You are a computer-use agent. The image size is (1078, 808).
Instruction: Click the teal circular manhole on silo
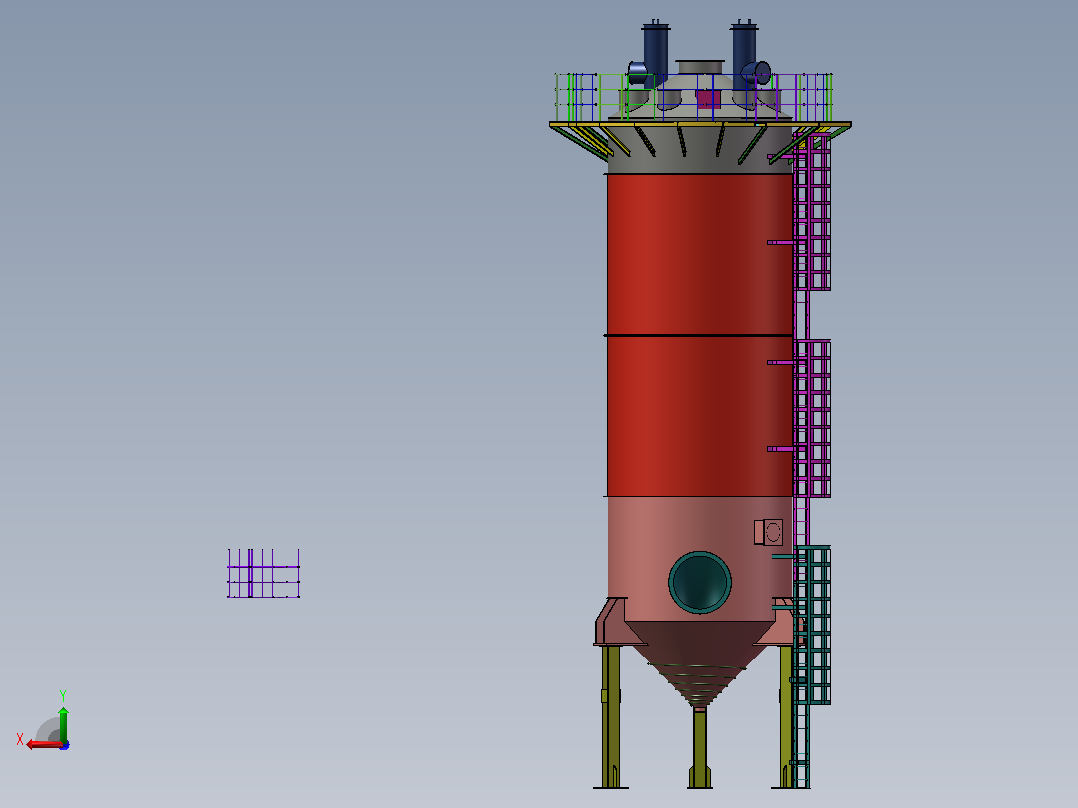click(700, 582)
